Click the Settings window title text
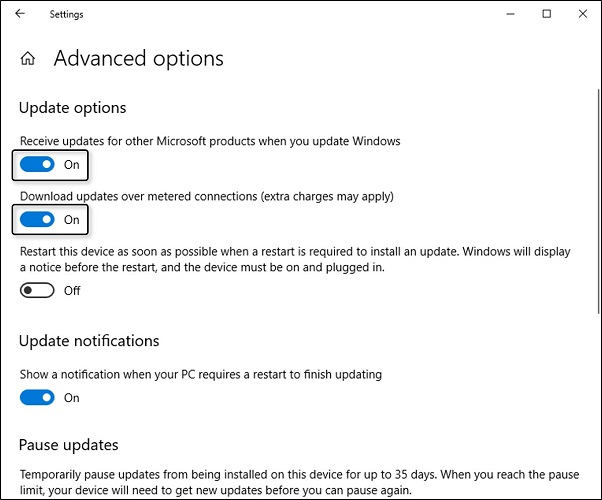 66,14
